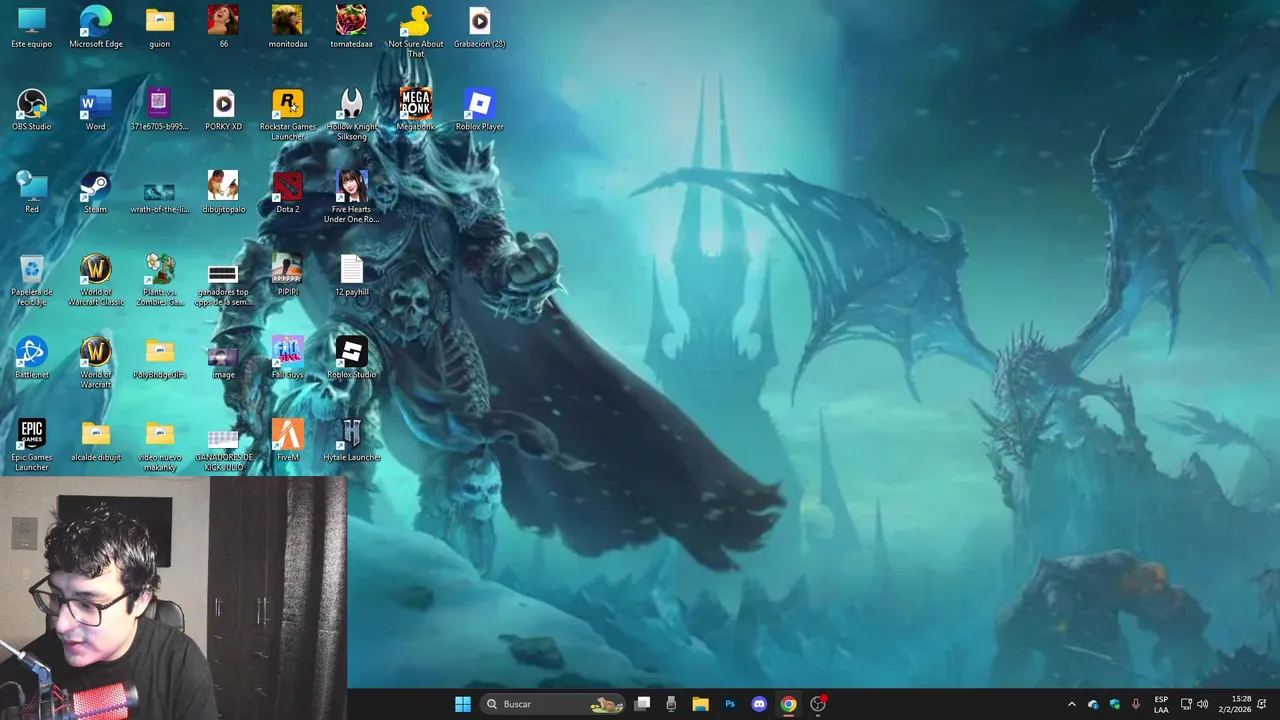The image size is (1280, 720).
Task: Open the guion folder
Action: click(x=160, y=27)
